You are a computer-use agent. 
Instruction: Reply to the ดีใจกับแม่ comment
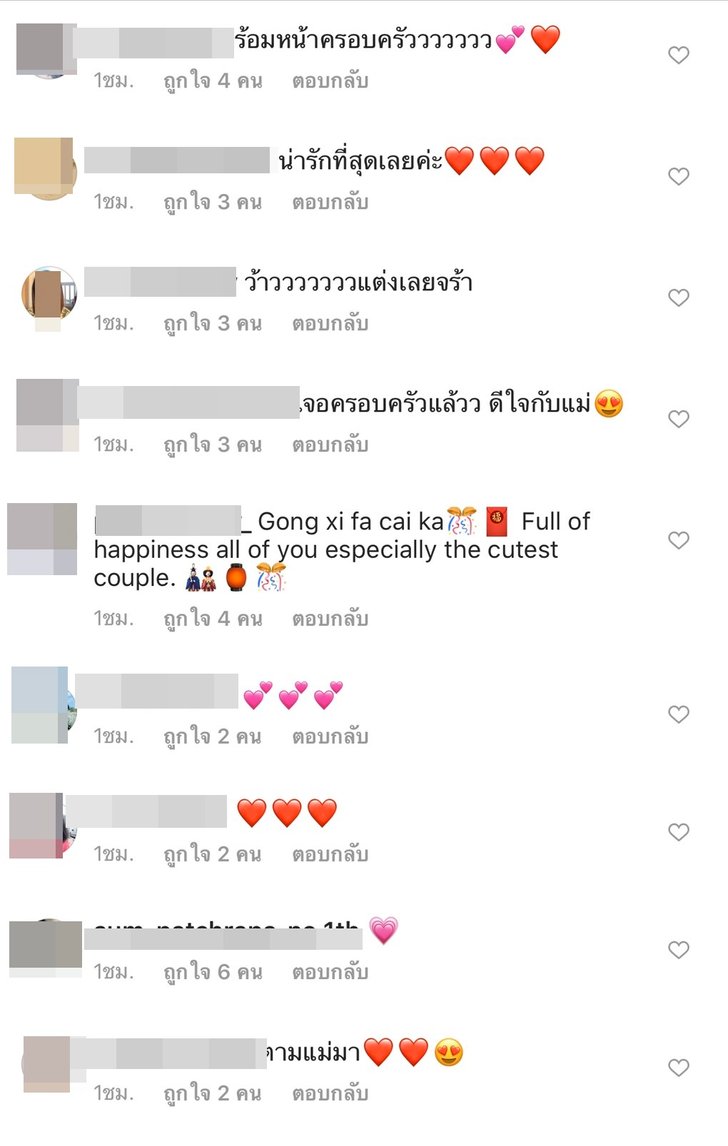point(330,445)
